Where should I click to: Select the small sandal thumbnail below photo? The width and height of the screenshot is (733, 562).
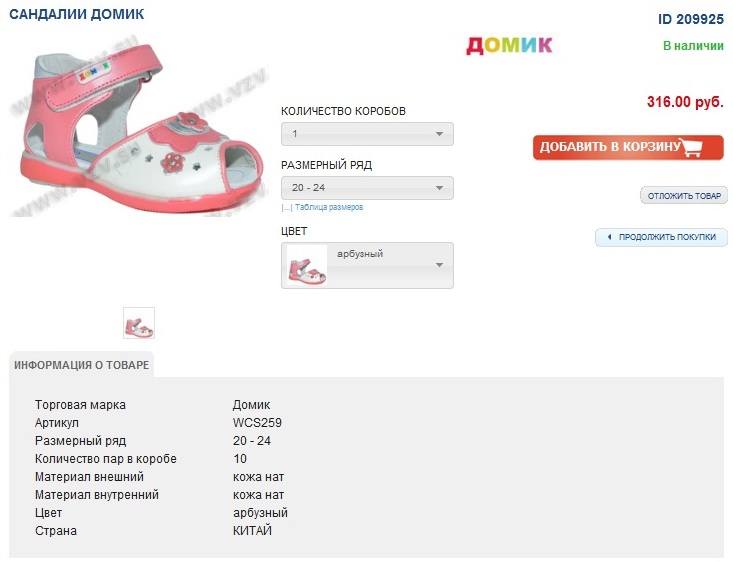click(139, 323)
